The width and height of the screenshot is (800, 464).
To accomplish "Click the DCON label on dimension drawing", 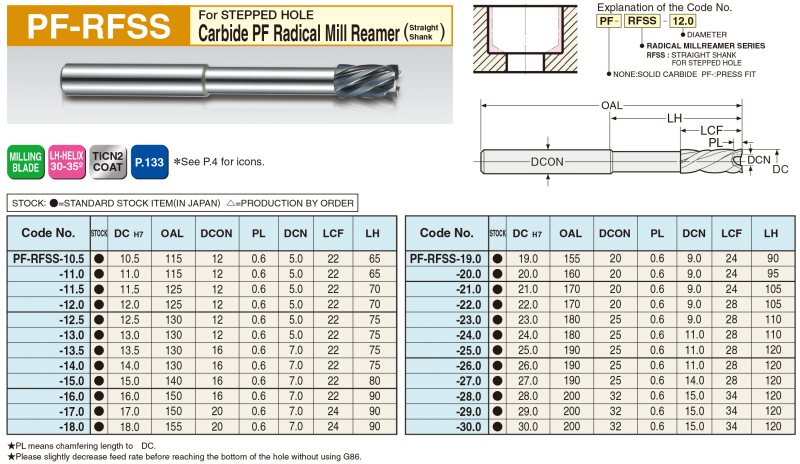I will (549, 161).
